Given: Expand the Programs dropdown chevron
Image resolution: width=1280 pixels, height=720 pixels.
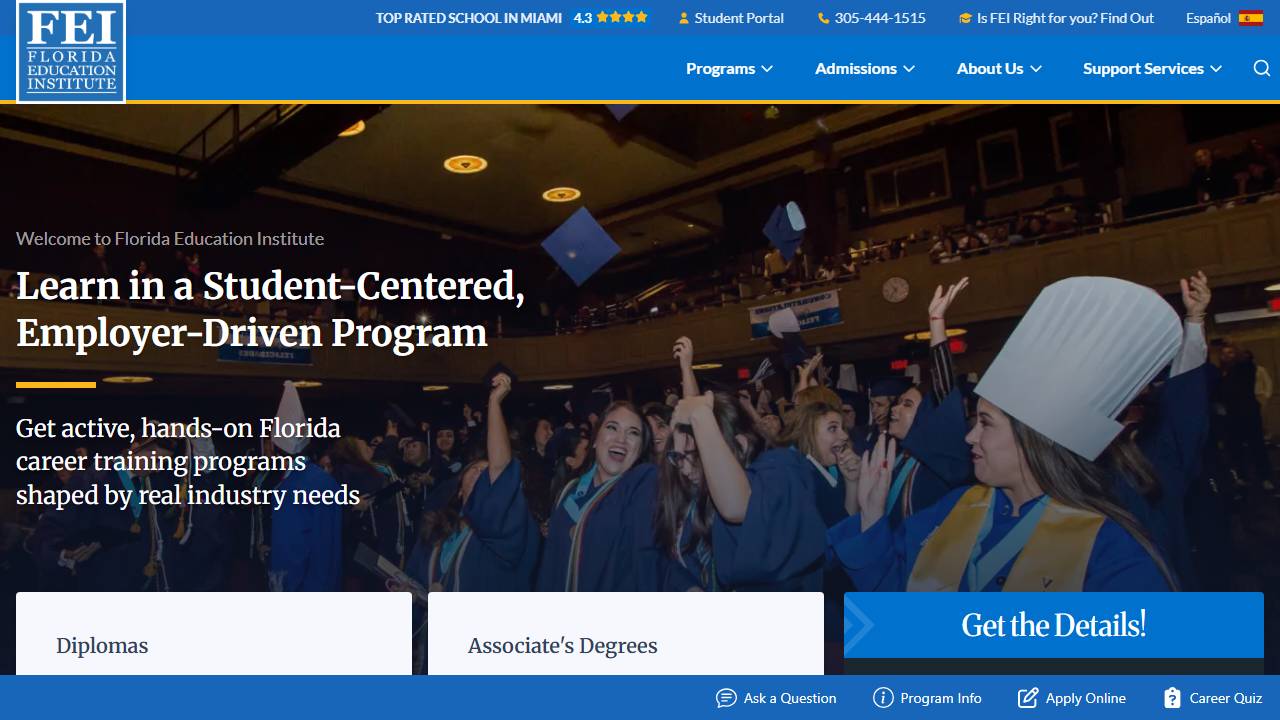Looking at the screenshot, I should [767, 69].
